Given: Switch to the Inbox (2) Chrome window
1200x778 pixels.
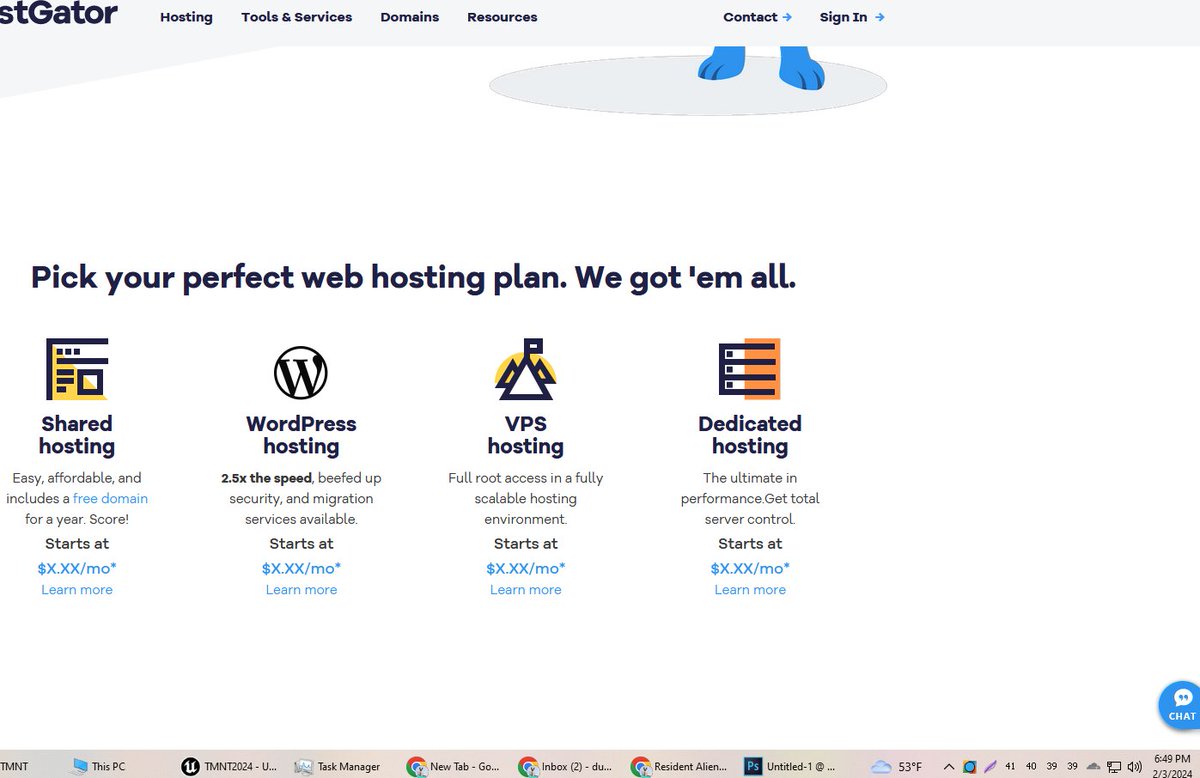Looking at the screenshot, I should (565, 767).
